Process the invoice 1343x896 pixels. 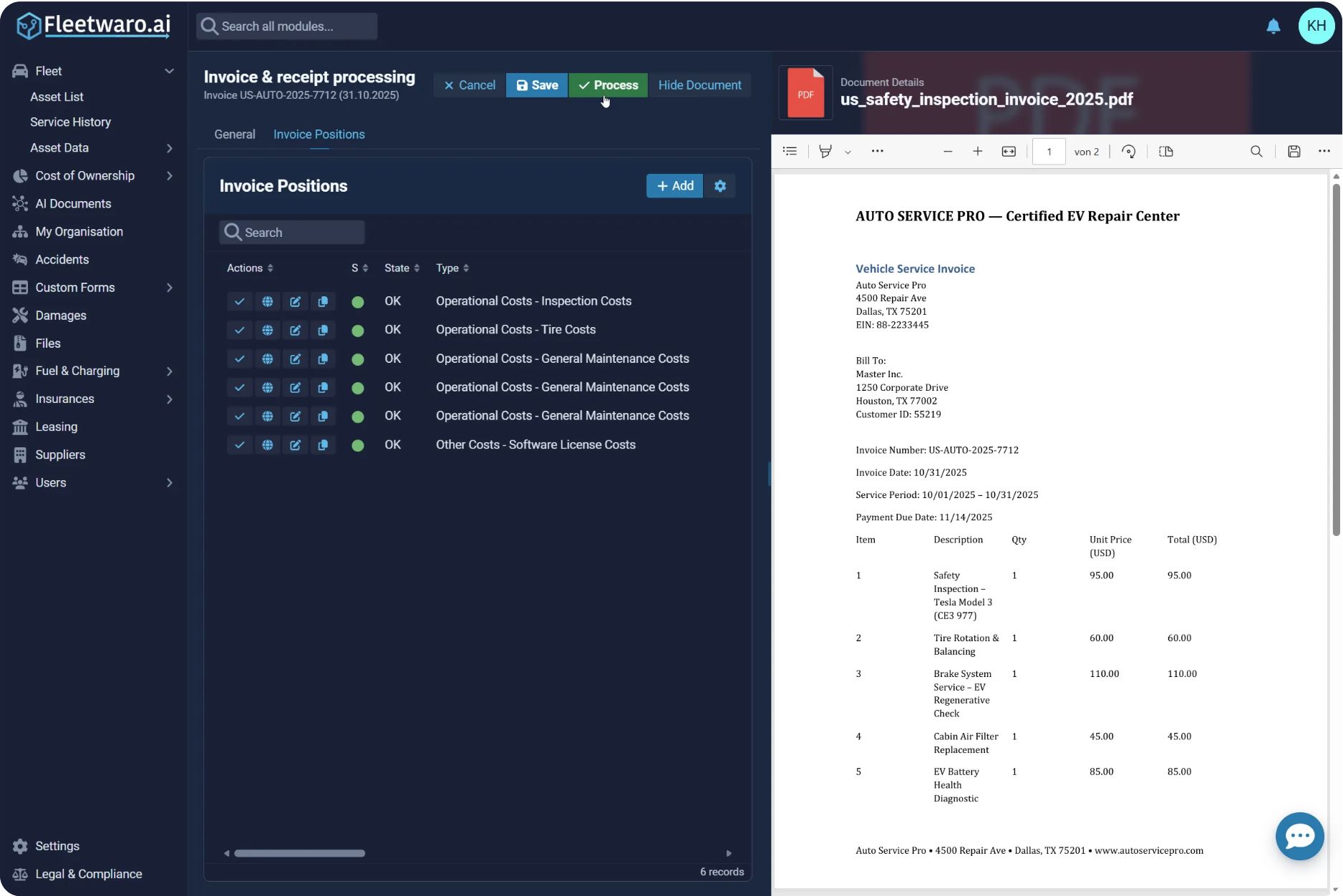click(609, 85)
